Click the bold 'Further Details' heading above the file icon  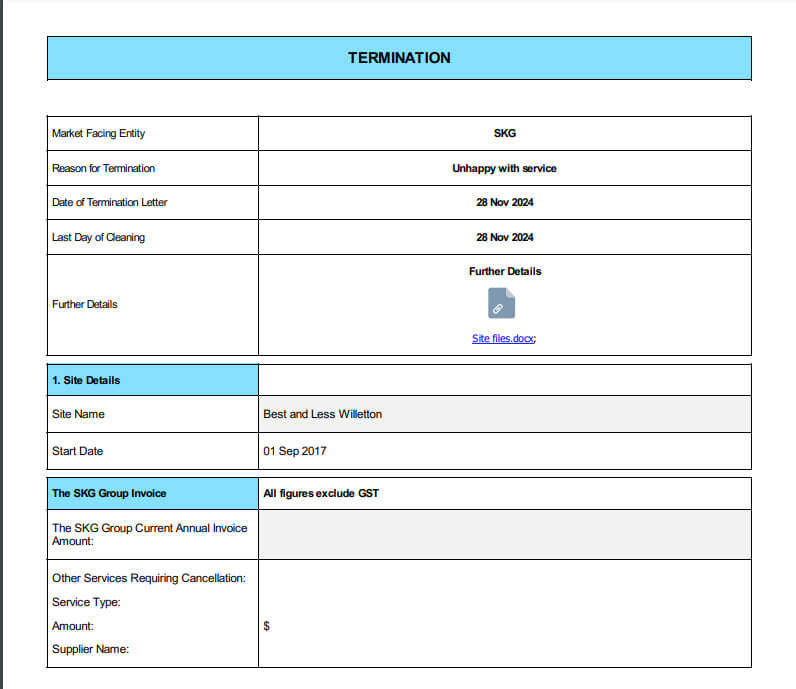pos(505,271)
